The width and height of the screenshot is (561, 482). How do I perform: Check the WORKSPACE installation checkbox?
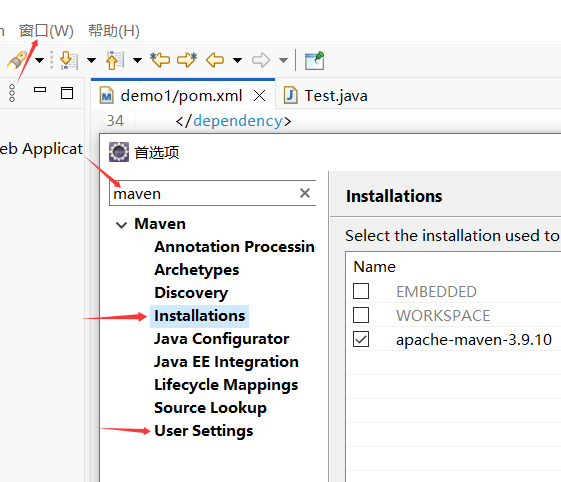[x=361, y=315]
